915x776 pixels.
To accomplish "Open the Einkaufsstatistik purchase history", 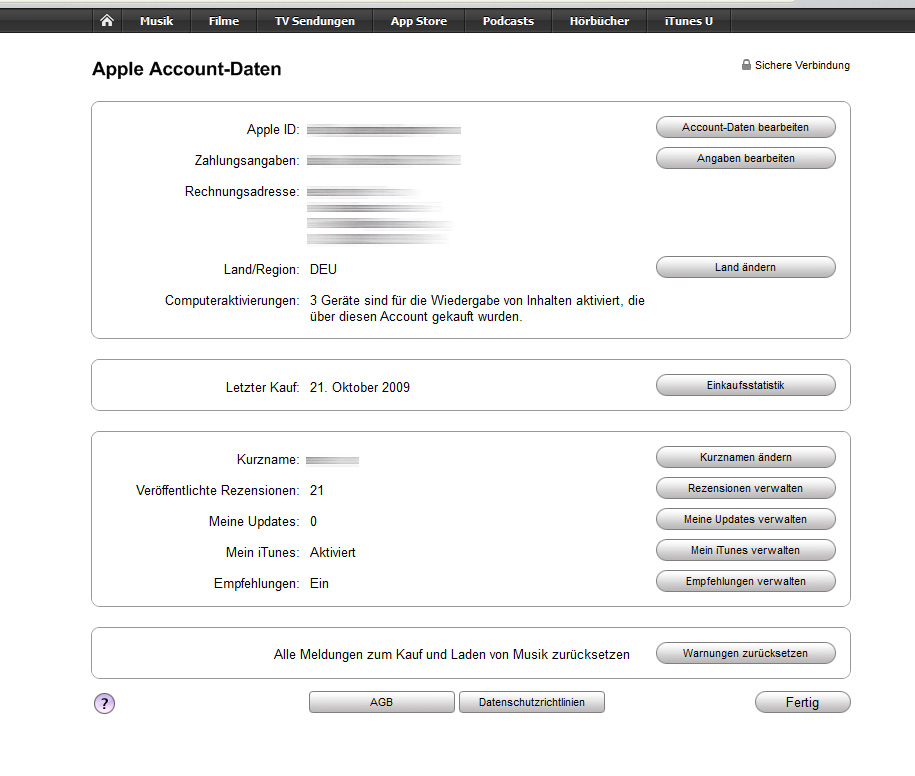I will point(746,385).
